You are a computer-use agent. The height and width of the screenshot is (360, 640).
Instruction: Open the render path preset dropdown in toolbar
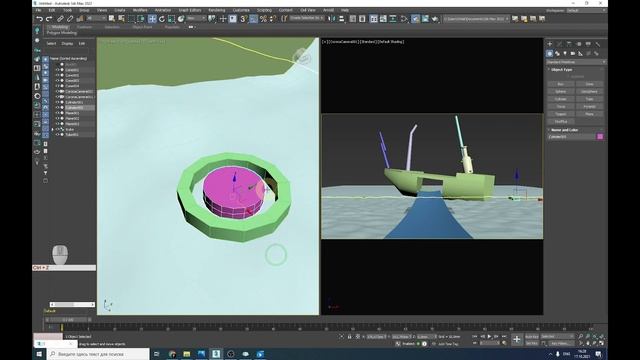pos(476,19)
